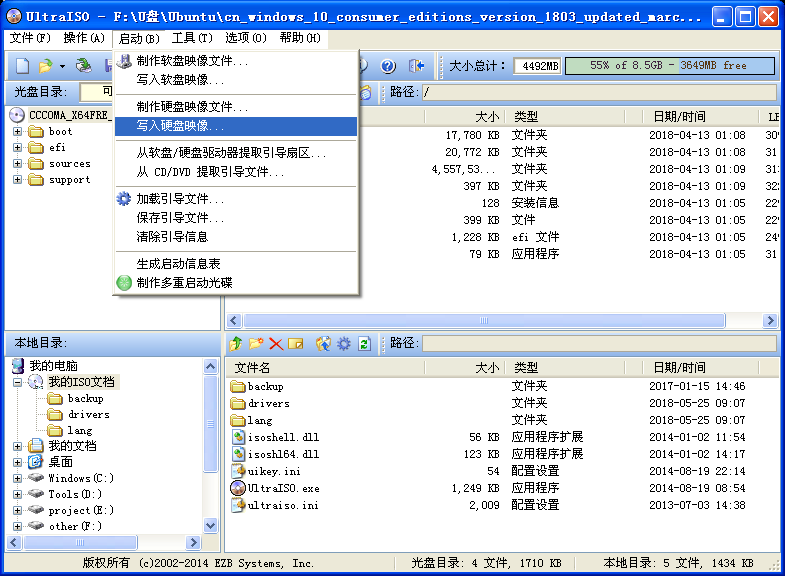Click the gear icon beside 加载引导文件

pos(124,199)
